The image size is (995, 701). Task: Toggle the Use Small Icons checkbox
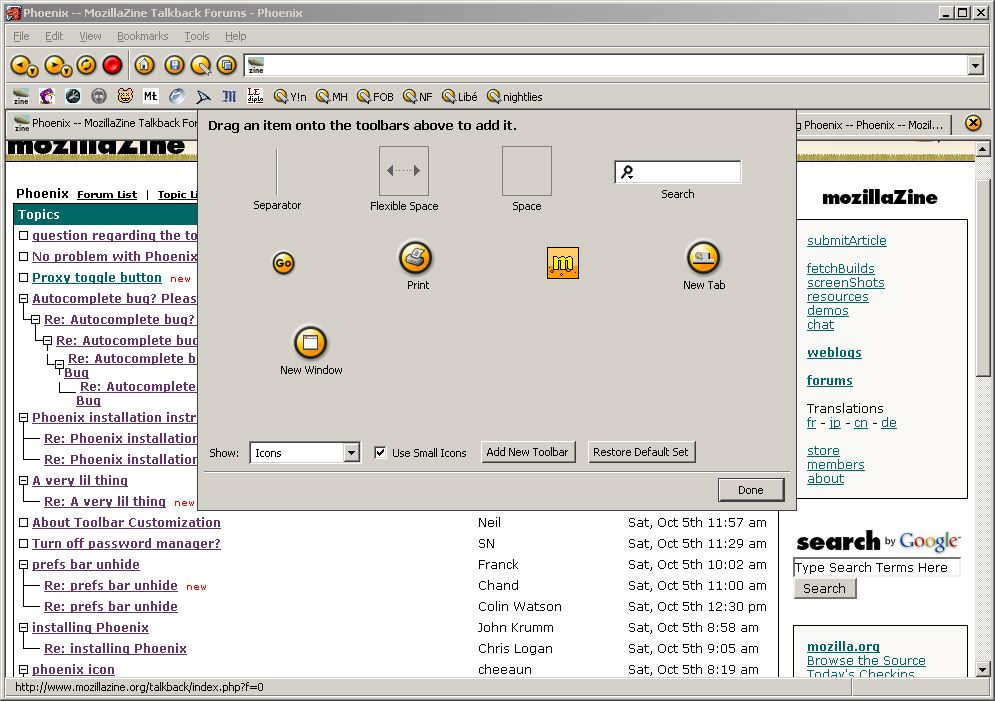380,453
